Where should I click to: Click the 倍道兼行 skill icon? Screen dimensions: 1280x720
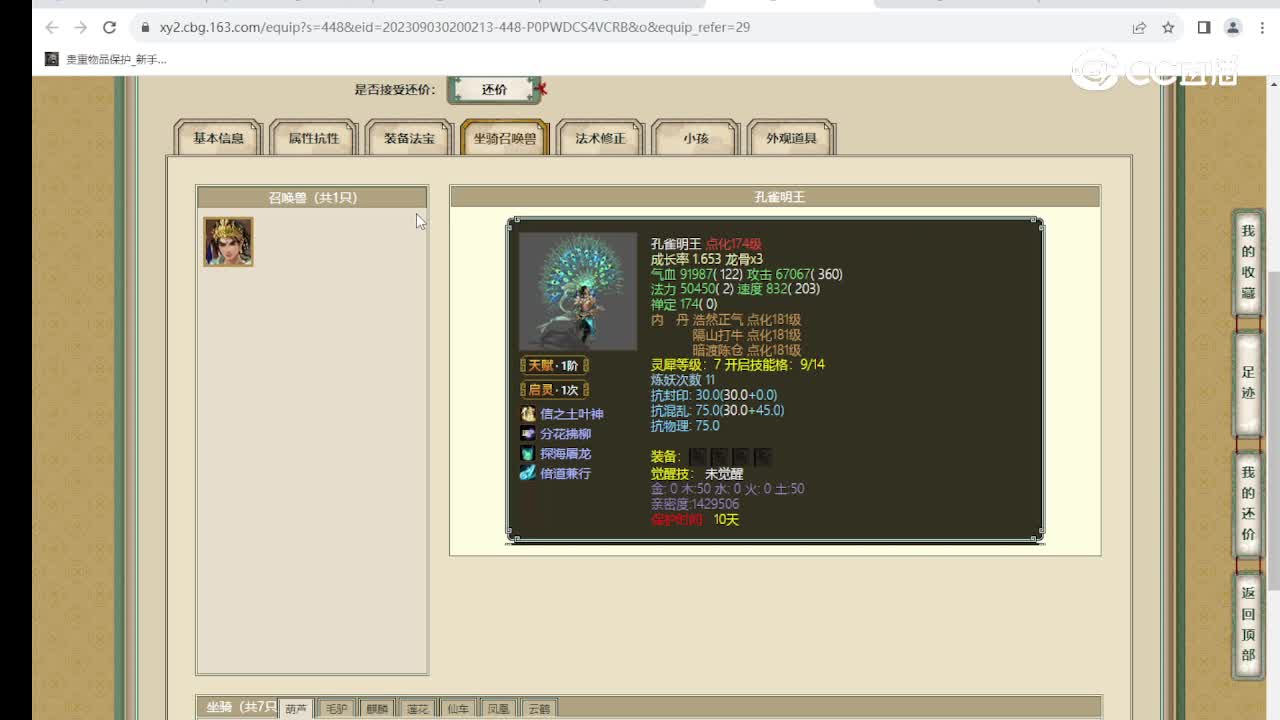[528, 473]
